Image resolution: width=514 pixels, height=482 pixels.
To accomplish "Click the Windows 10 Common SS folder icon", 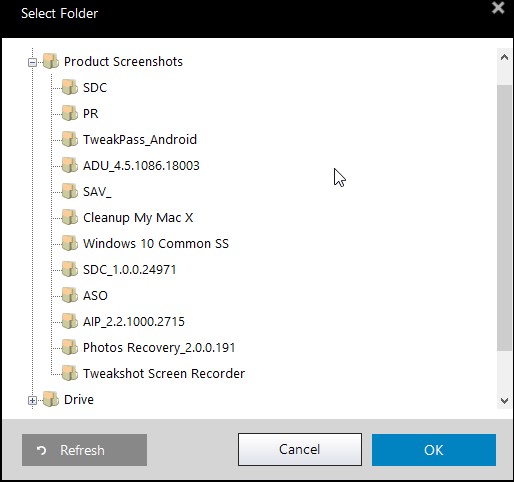I will click(70, 243).
